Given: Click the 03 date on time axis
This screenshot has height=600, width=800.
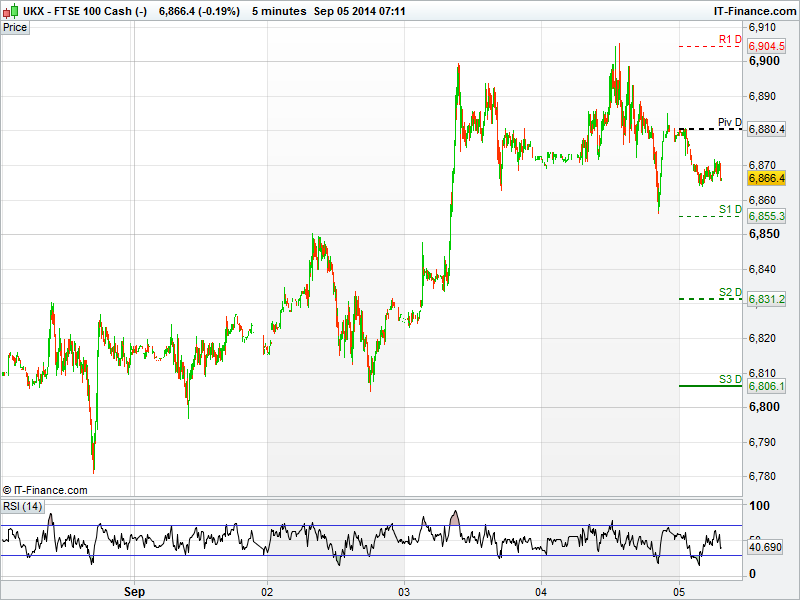Looking at the screenshot, I should (404, 591).
